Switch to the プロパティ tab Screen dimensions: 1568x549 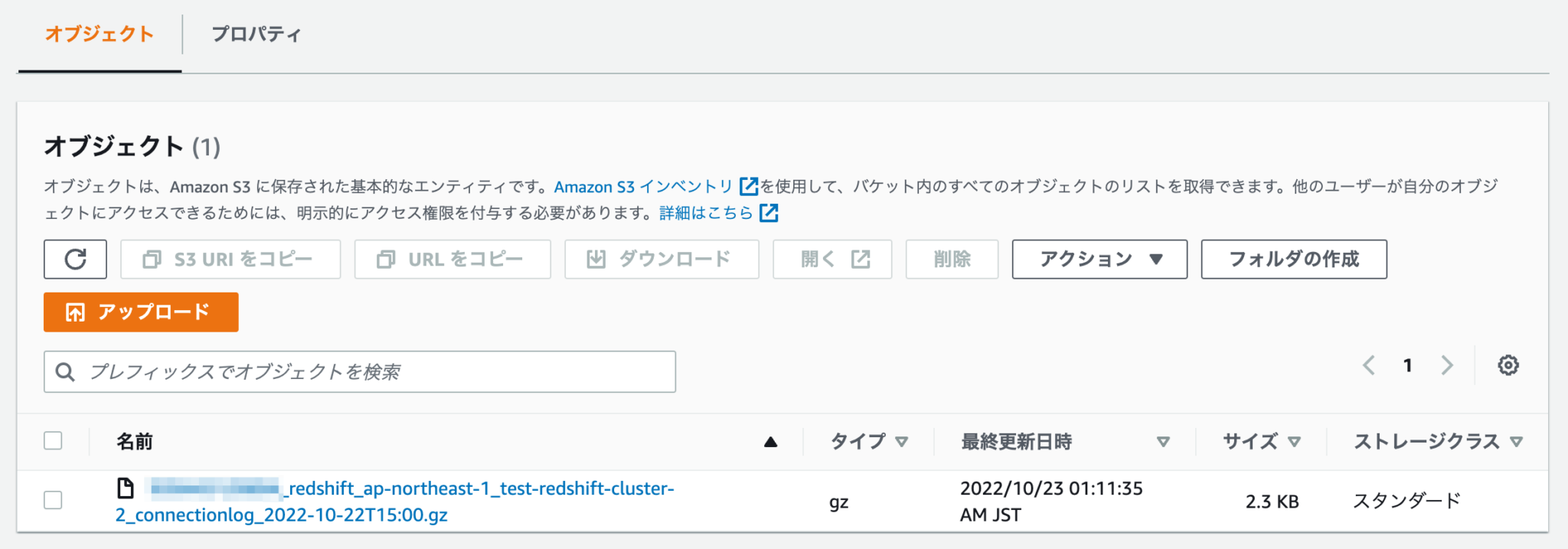tap(256, 34)
